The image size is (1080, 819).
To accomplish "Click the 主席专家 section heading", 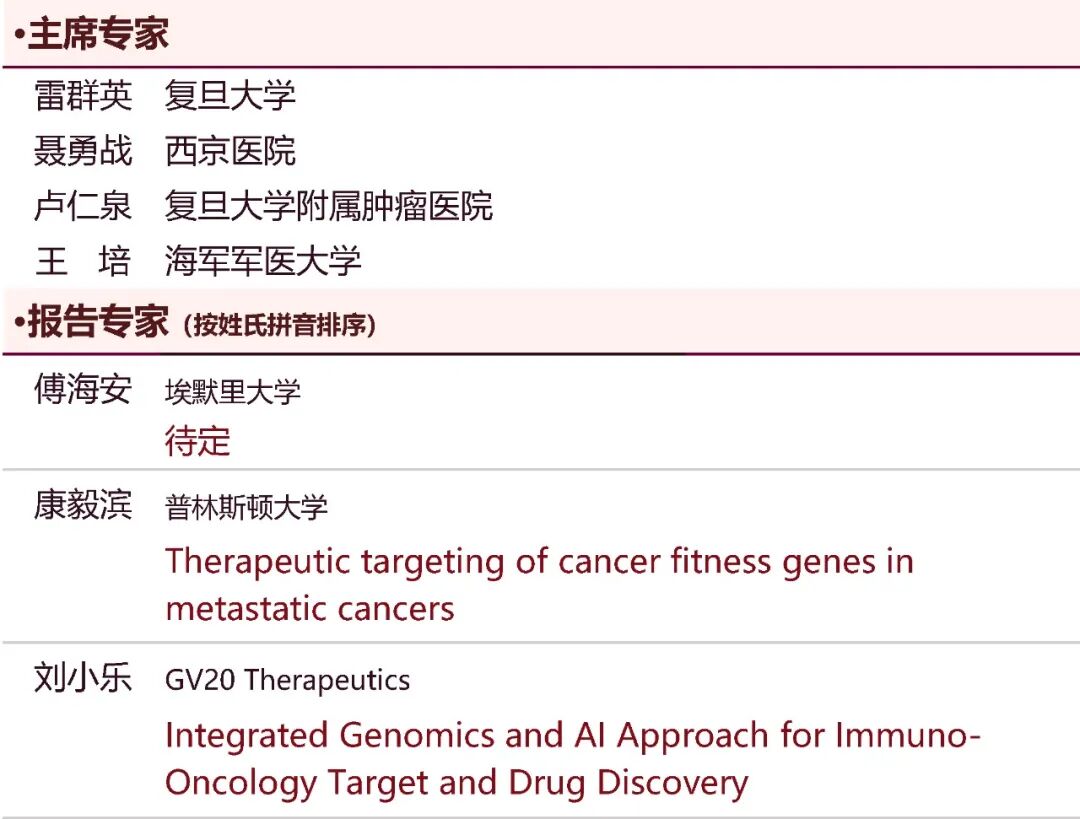I will click(x=92, y=33).
